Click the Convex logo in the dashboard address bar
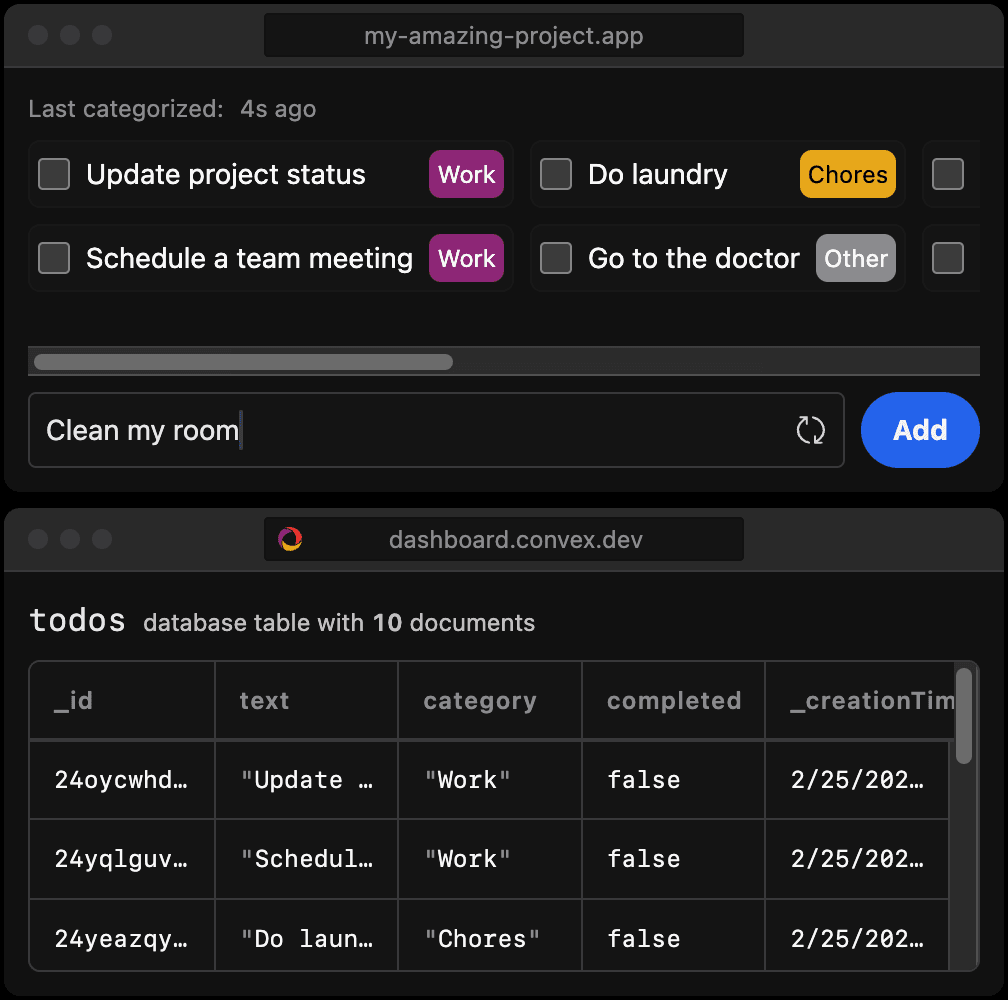 [290, 539]
